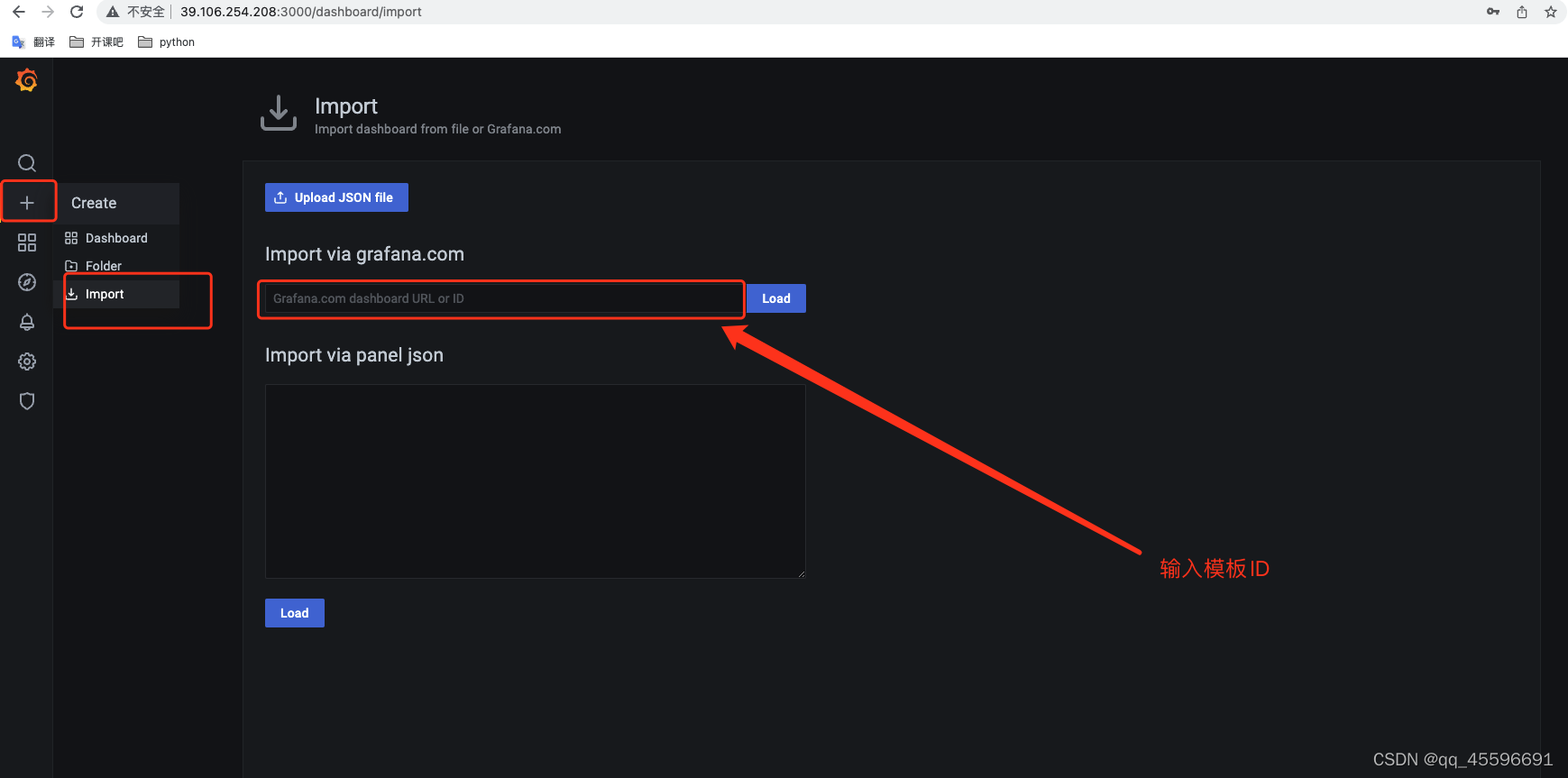Open the Grafana logo home

pyautogui.click(x=26, y=81)
